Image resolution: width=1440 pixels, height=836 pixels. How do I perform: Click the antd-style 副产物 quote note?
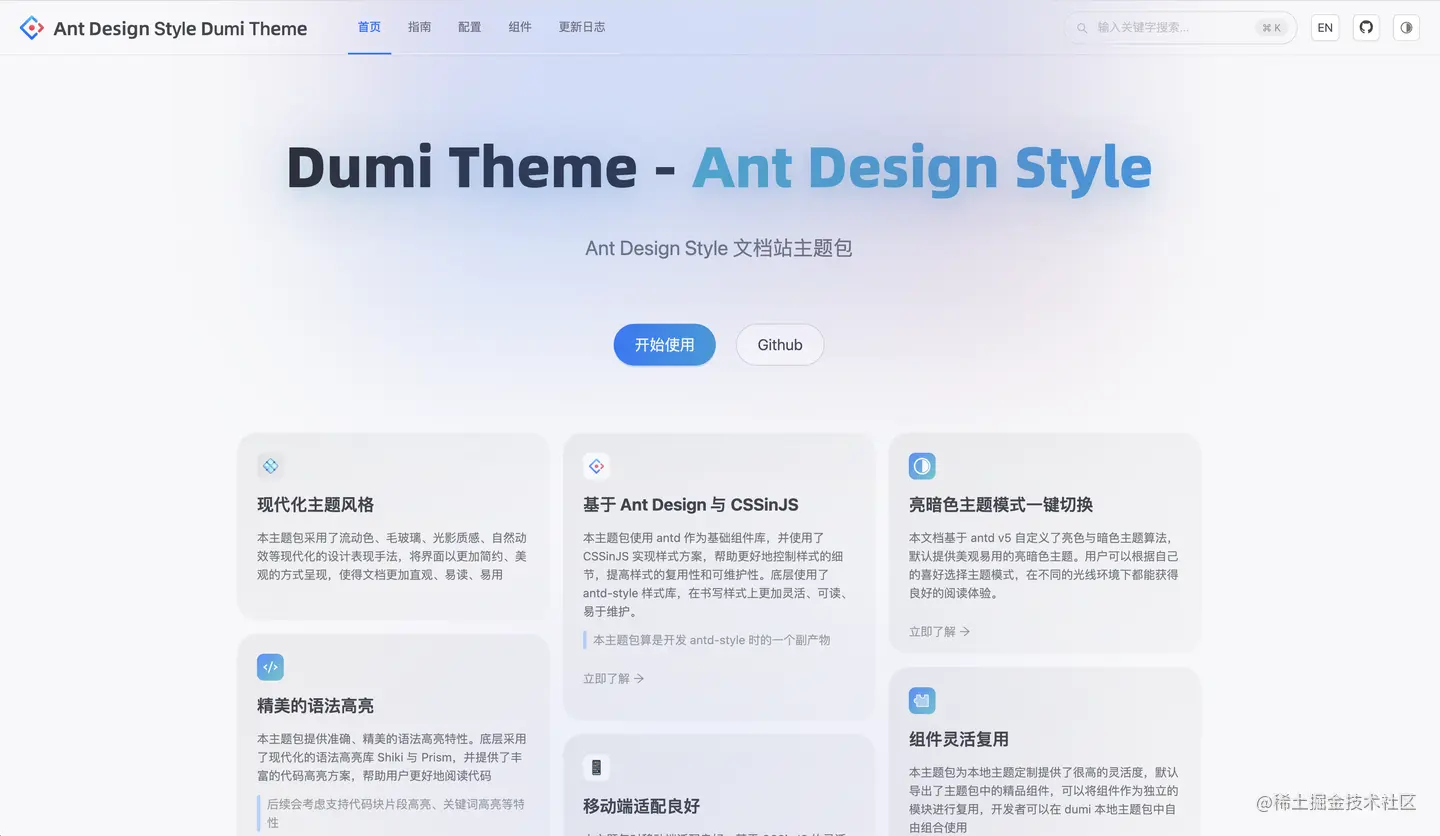click(x=711, y=640)
